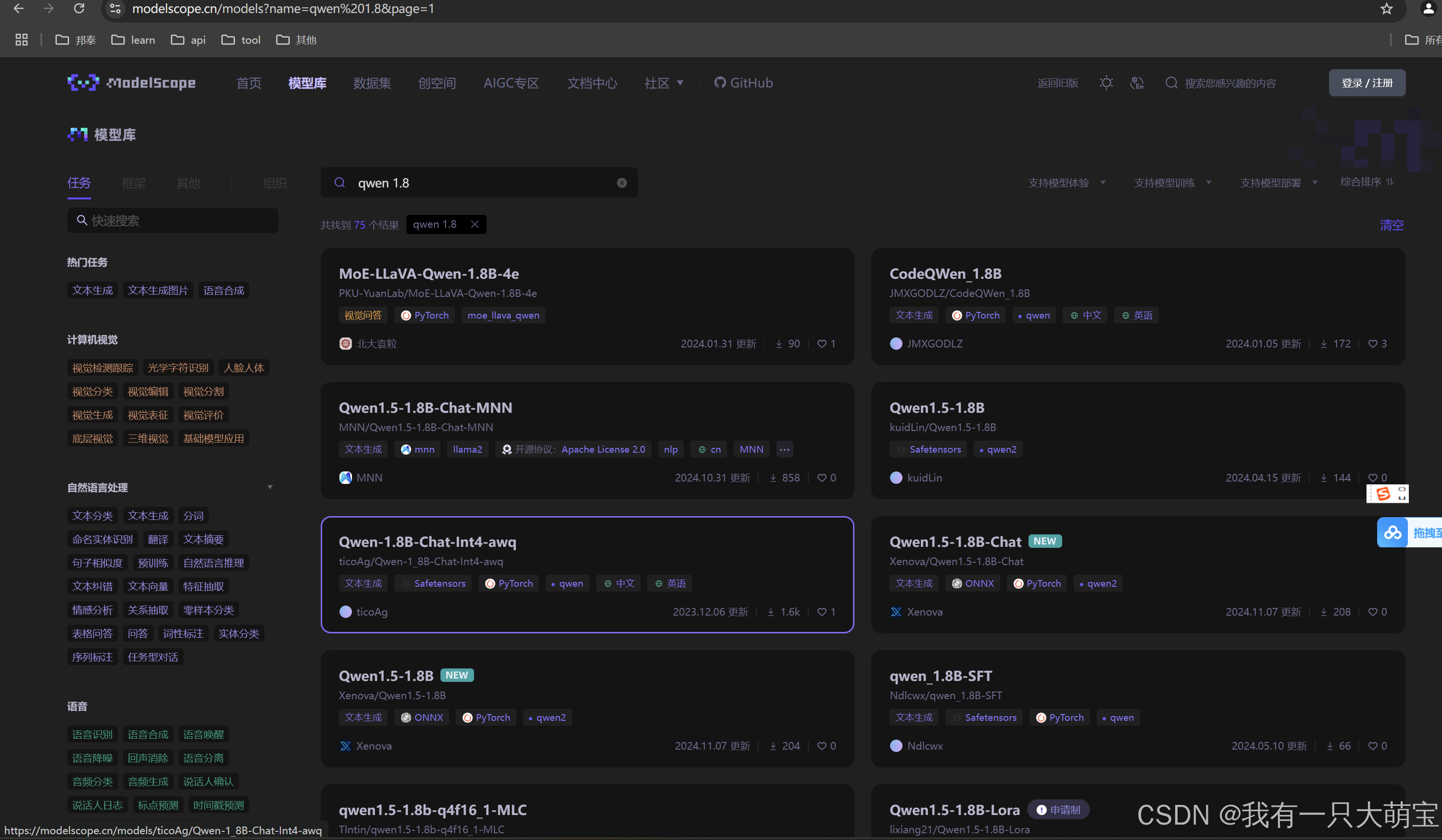Switch to the 框架 filter tab
The width and height of the screenshot is (1442, 840).
133,183
